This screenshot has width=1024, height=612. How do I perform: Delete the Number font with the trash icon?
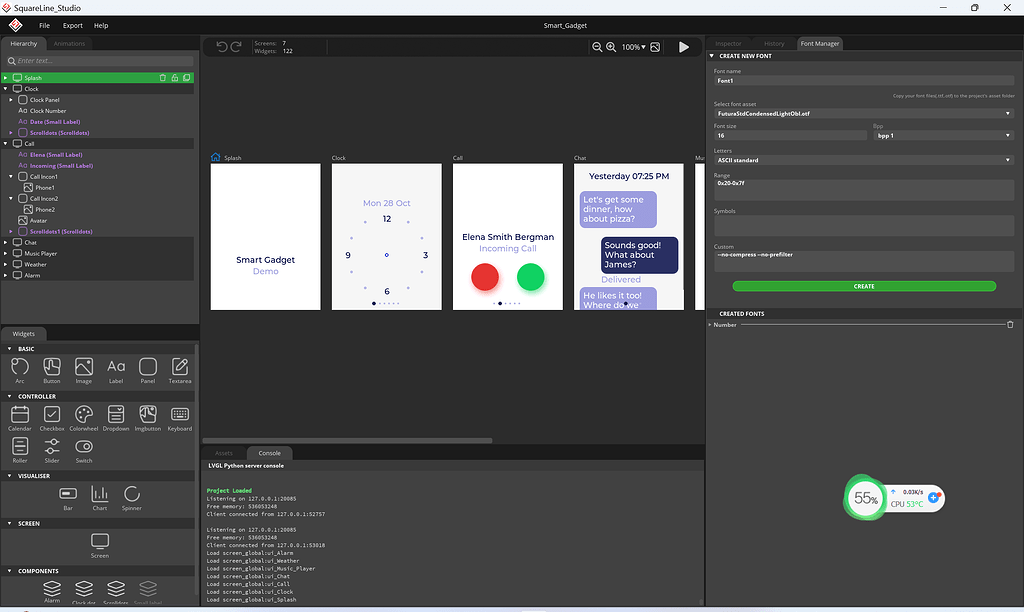1010,325
